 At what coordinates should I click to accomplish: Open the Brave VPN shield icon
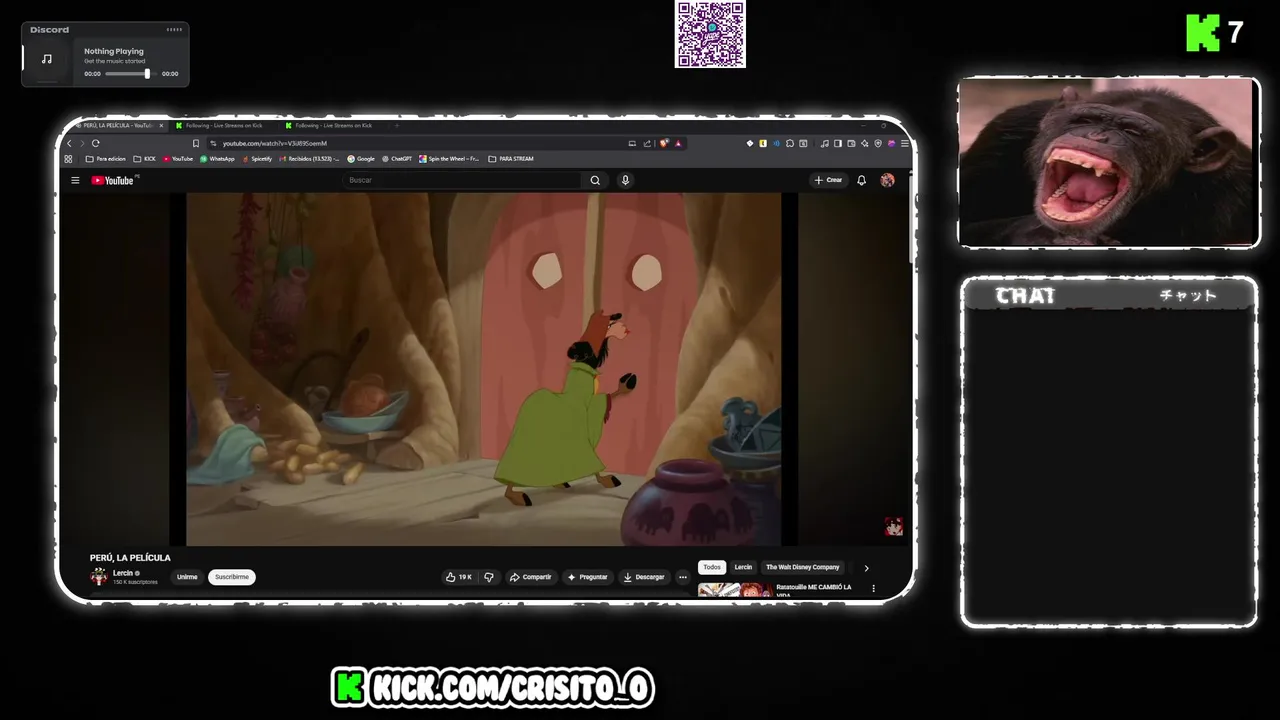click(878, 143)
